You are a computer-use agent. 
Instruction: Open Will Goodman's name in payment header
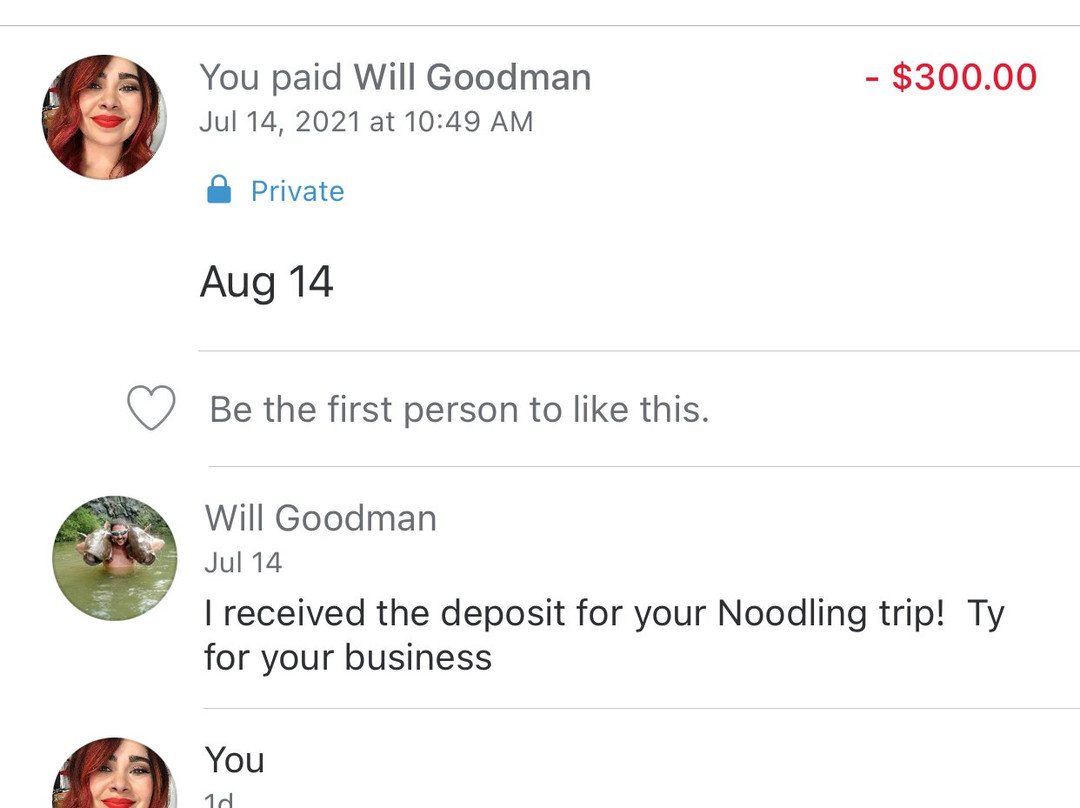coord(472,77)
